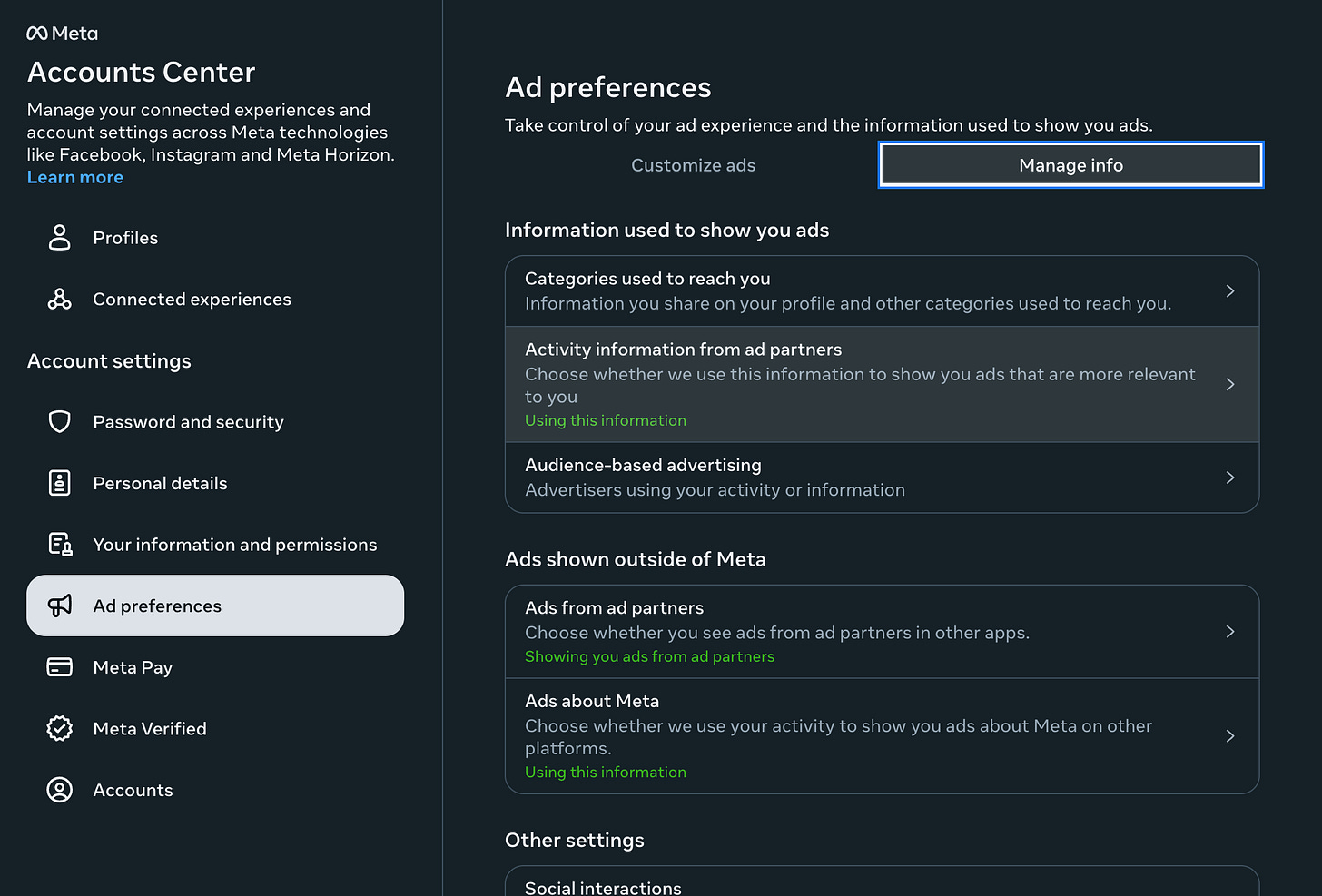Expand Ads from ad partners chevron
This screenshot has width=1322, height=896.
[x=1230, y=632]
